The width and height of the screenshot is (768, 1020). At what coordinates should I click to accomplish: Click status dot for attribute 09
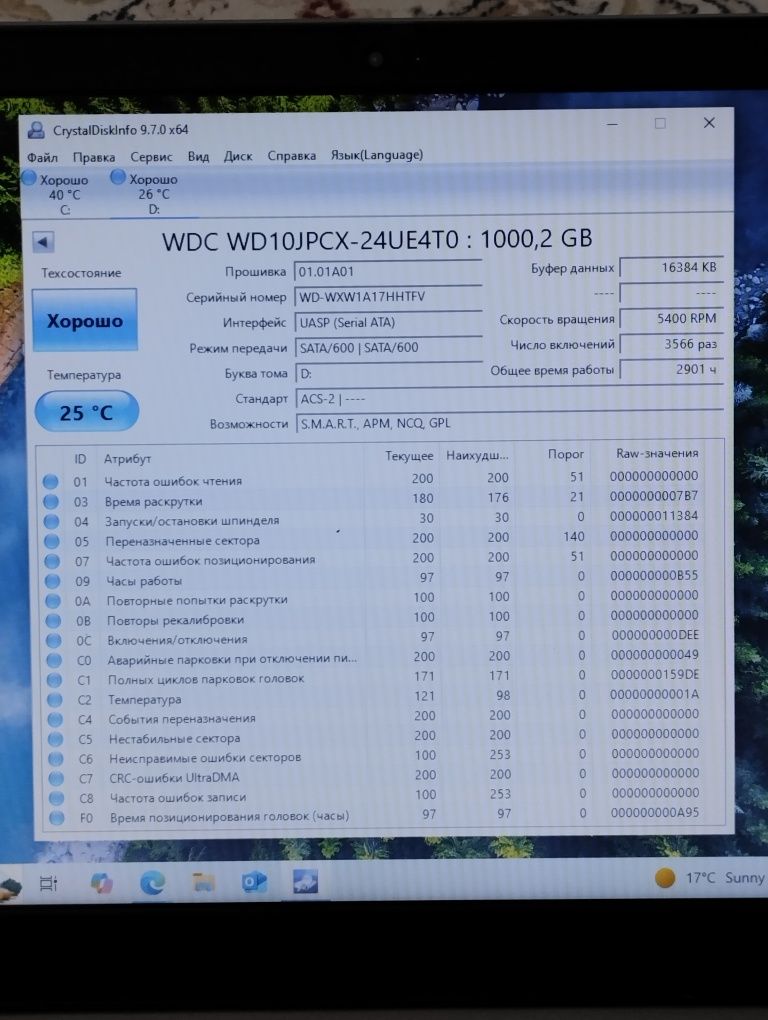coord(53,581)
